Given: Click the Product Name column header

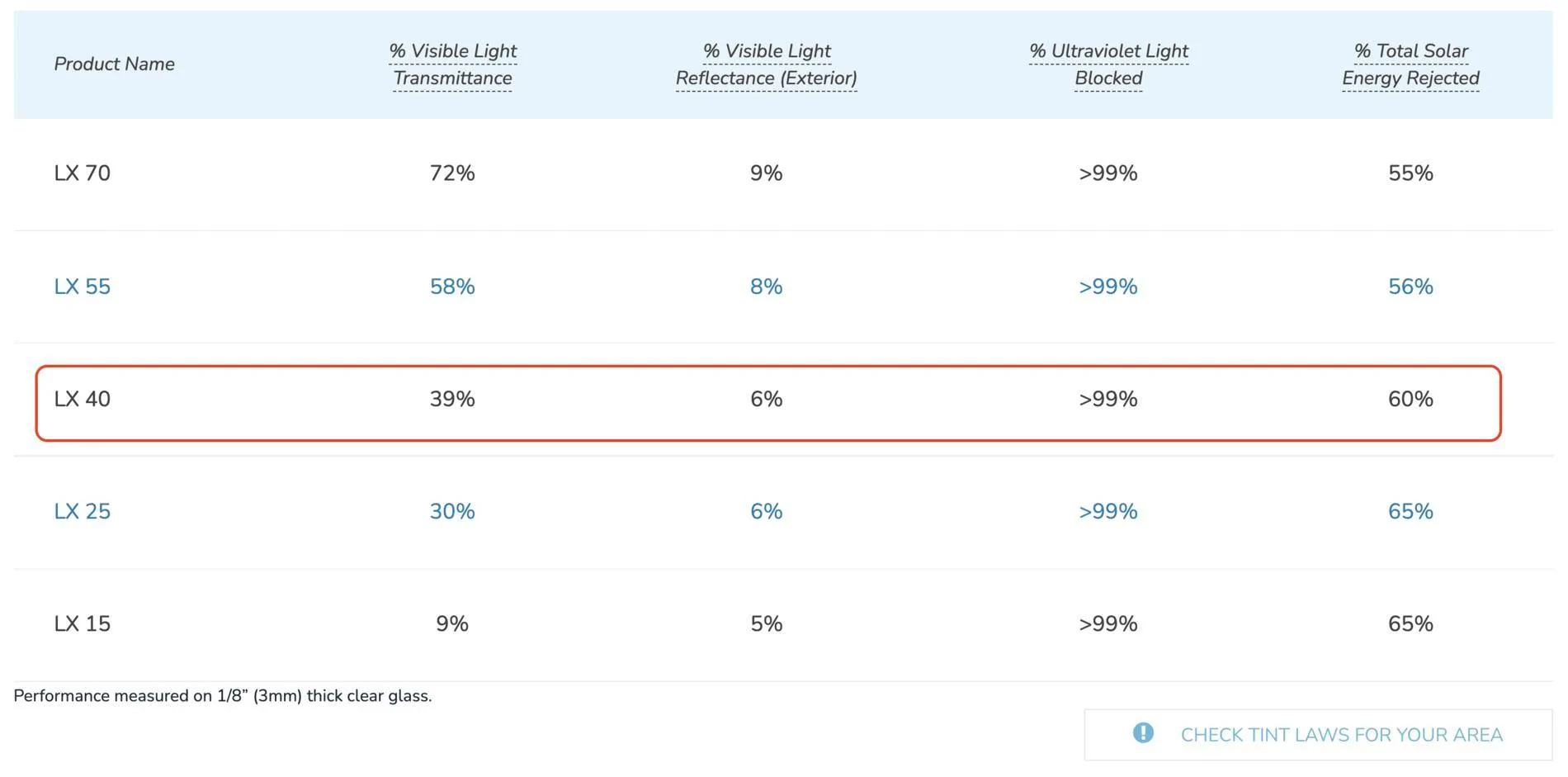Looking at the screenshot, I should pyautogui.click(x=115, y=64).
